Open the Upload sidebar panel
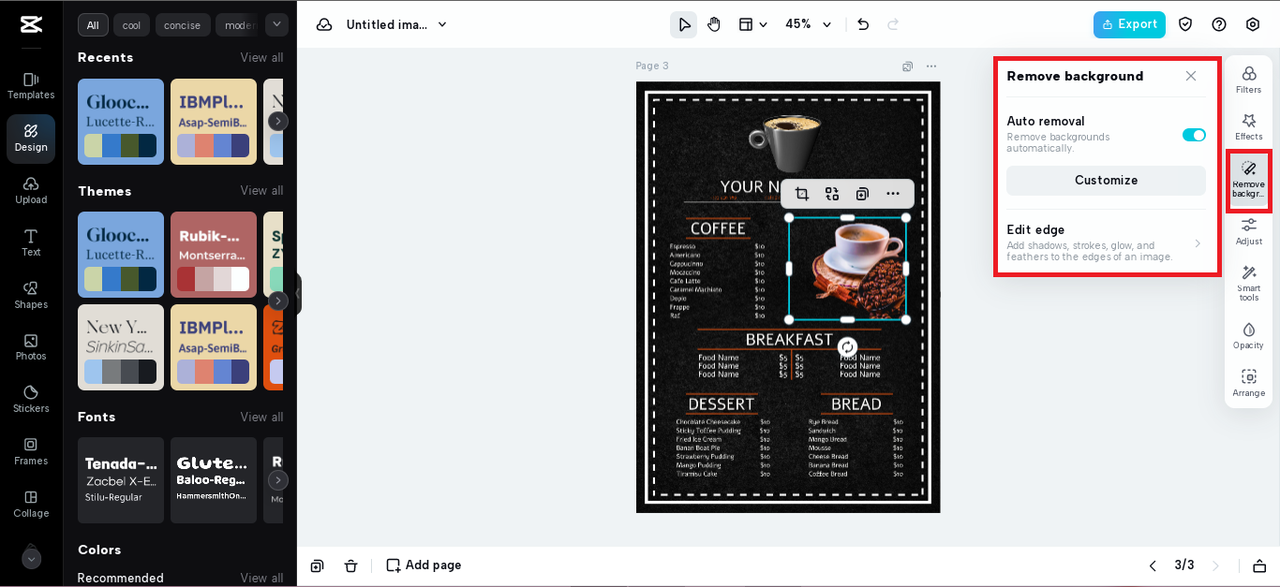This screenshot has width=1280, height=587. pyautogui.click(x=31, y=191)
